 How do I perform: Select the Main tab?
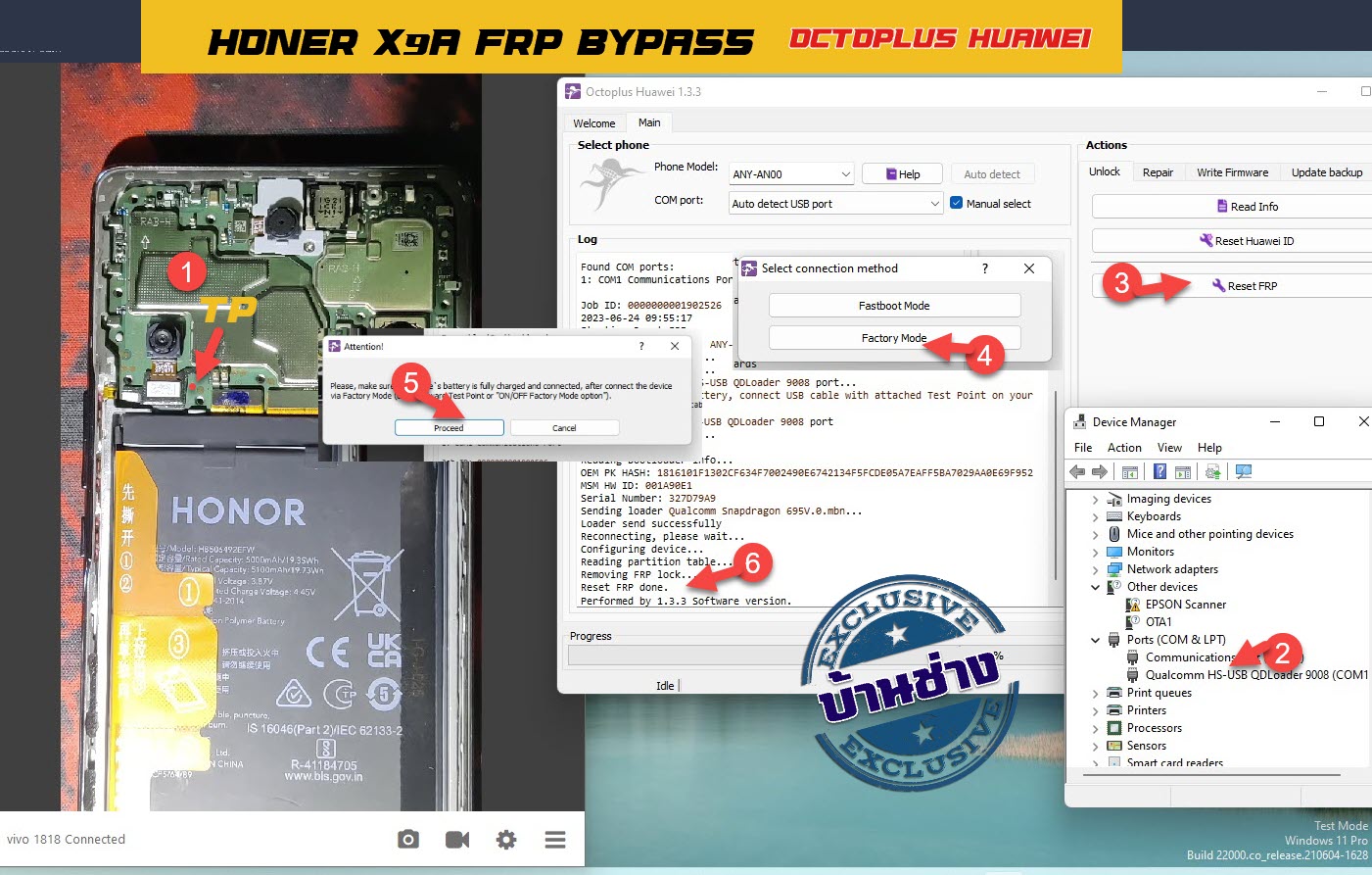(649, 122)
